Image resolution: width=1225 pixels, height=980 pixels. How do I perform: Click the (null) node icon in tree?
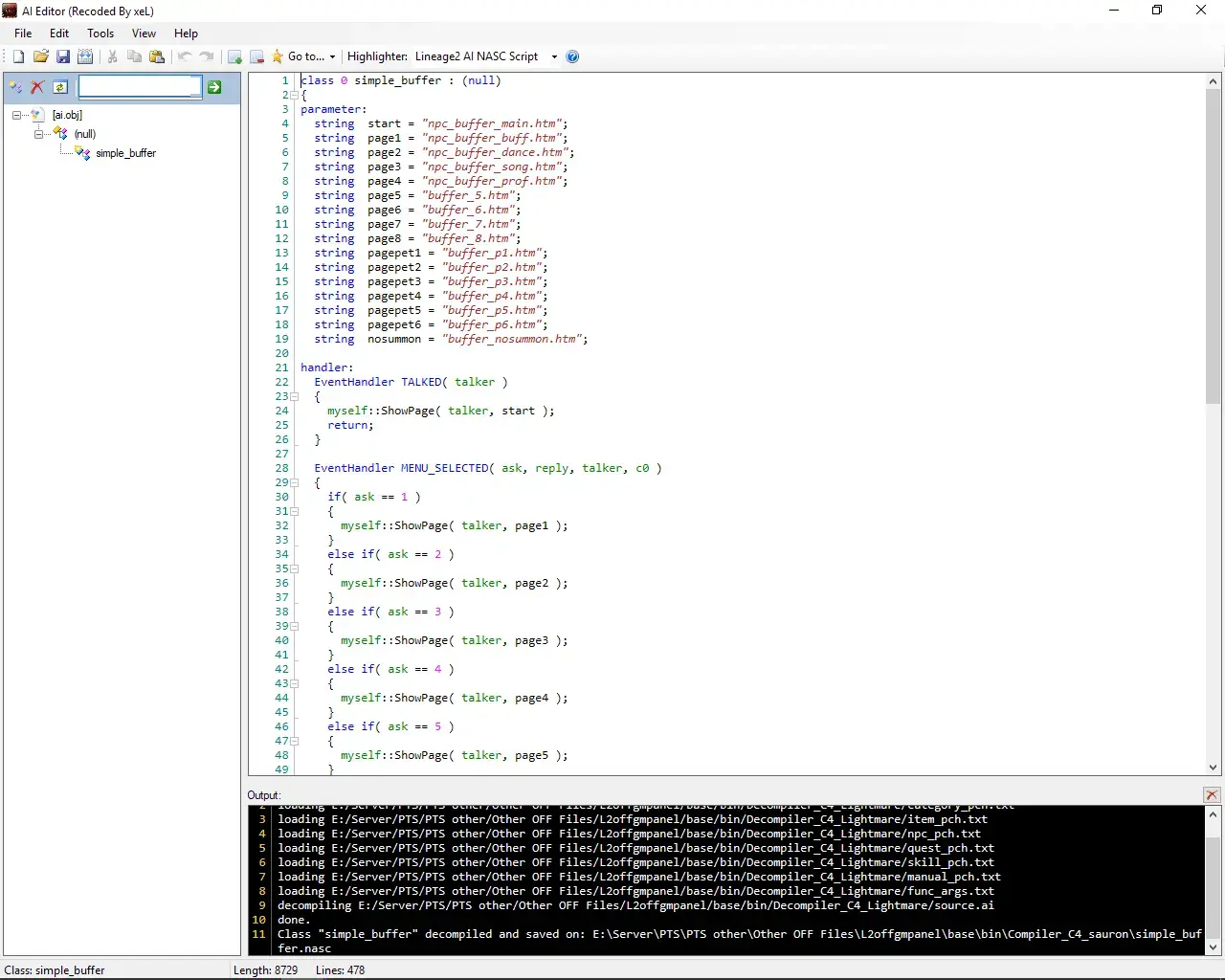pyautogui.click(x=60, y=133)
